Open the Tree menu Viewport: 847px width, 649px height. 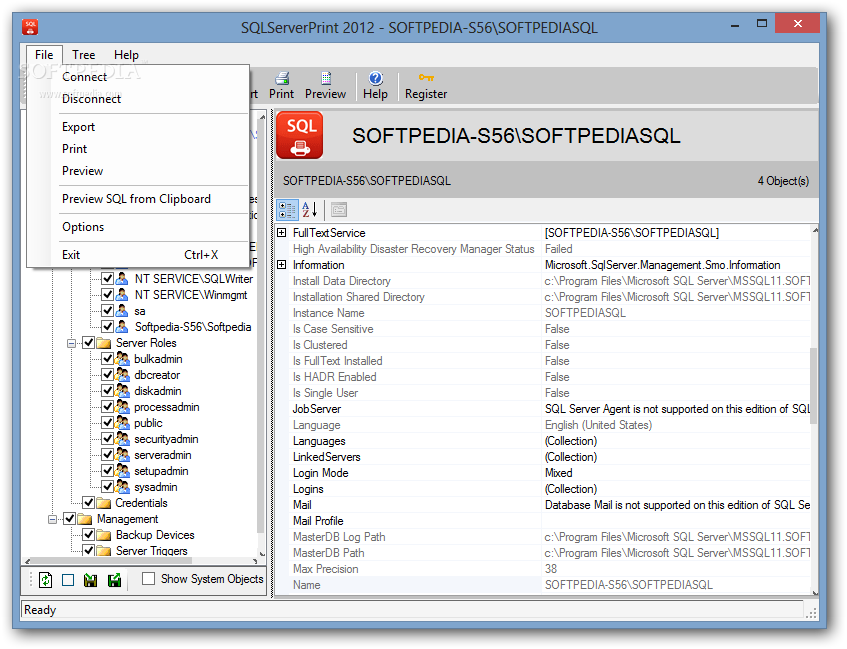(84, 55)
